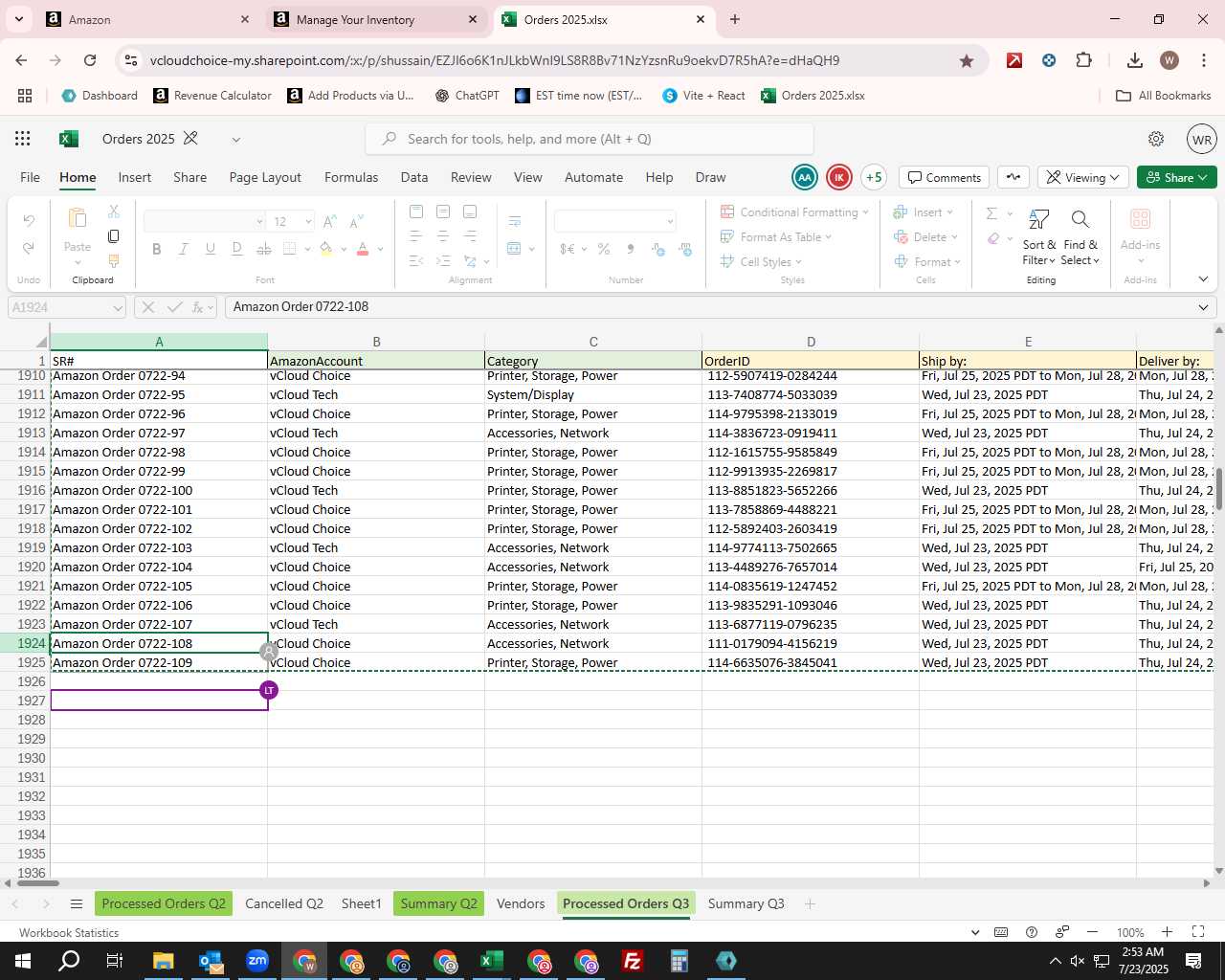Click the Catch up activity icon
This screenshot has width=1225, height=980.
(1013, 177)
